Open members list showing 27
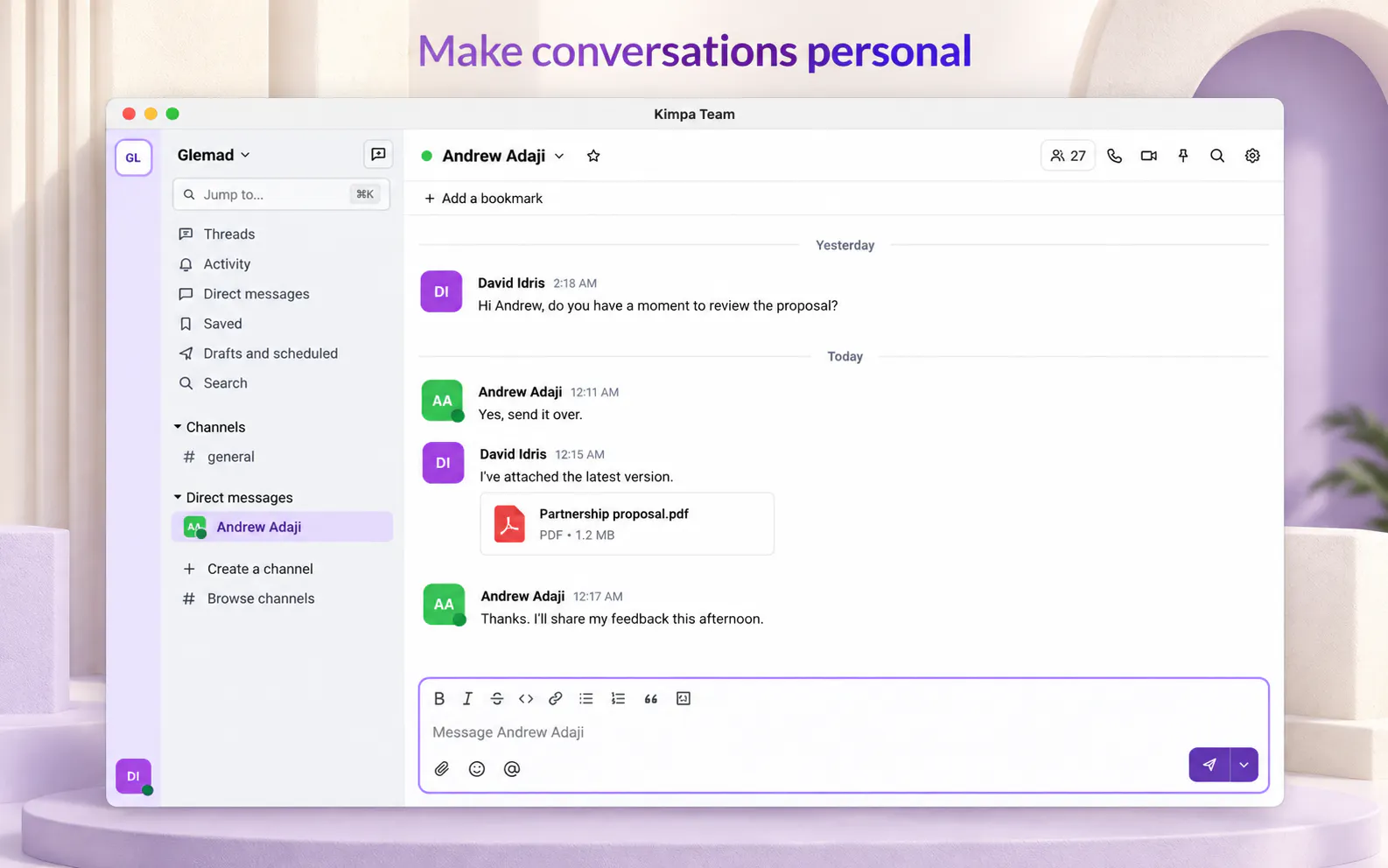 coord(1068,156)
